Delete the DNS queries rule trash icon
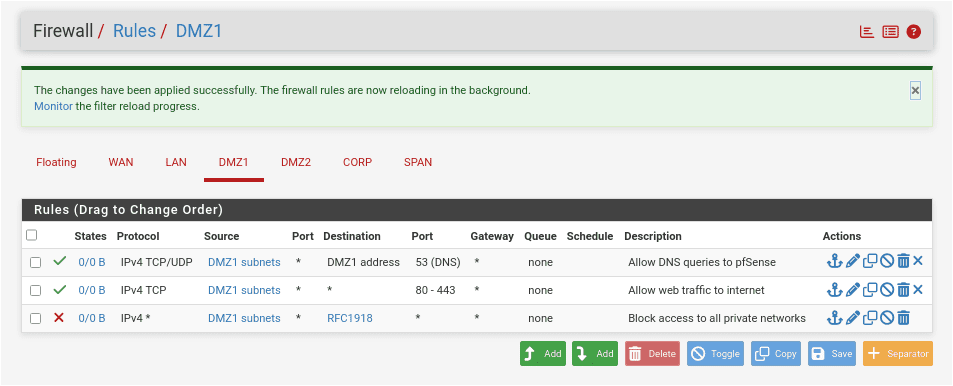This screenshot has height=386, width=953. (x=903, y=261)
